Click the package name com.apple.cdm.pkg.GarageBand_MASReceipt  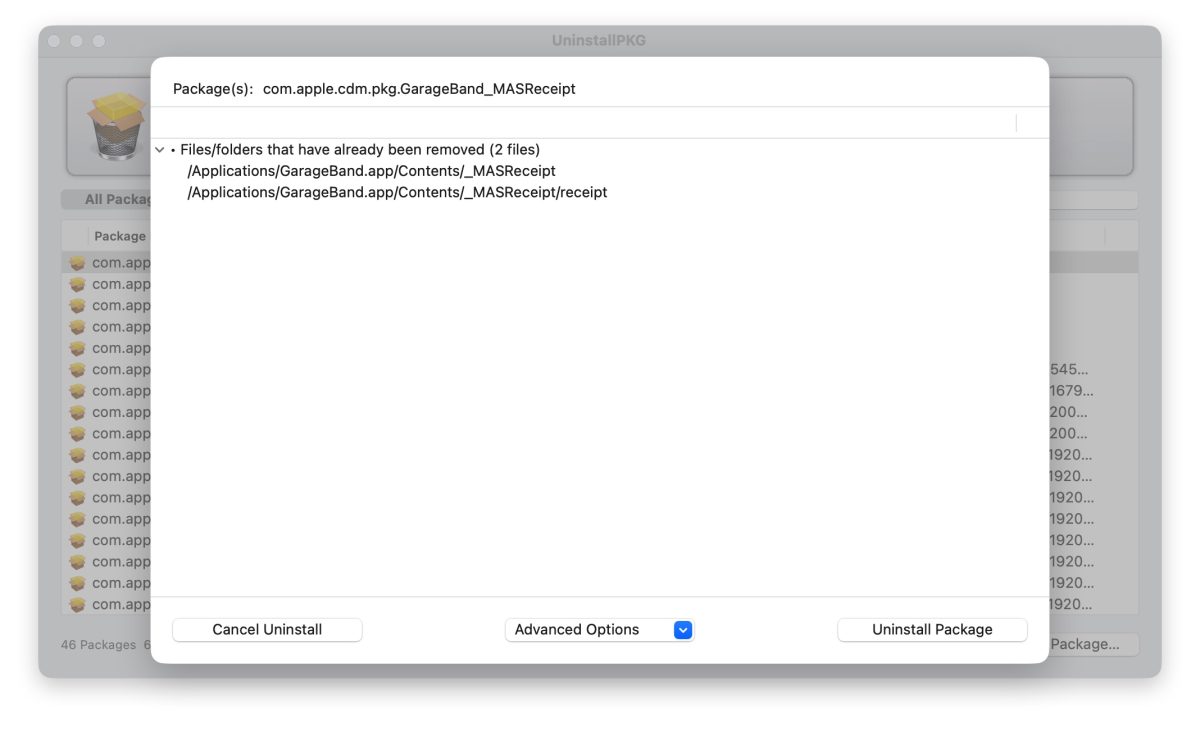(419, 89)
